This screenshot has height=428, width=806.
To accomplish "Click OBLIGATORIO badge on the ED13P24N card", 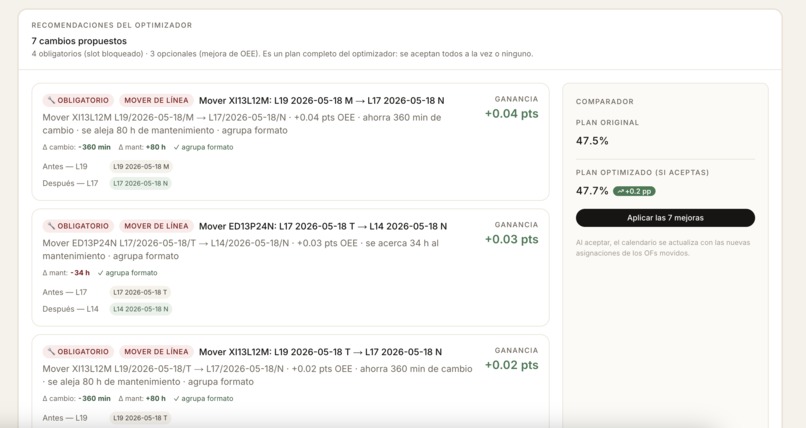I will pos(78,226).
